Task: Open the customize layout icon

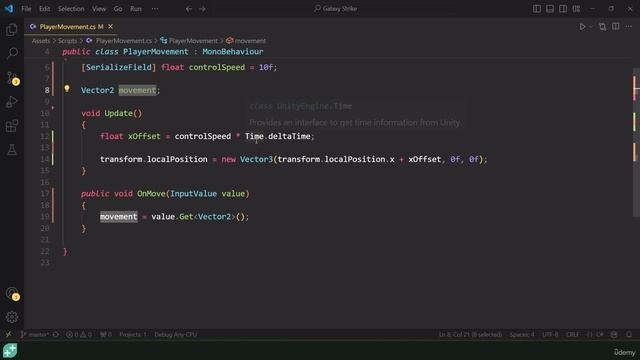Action: coord(576,9)
